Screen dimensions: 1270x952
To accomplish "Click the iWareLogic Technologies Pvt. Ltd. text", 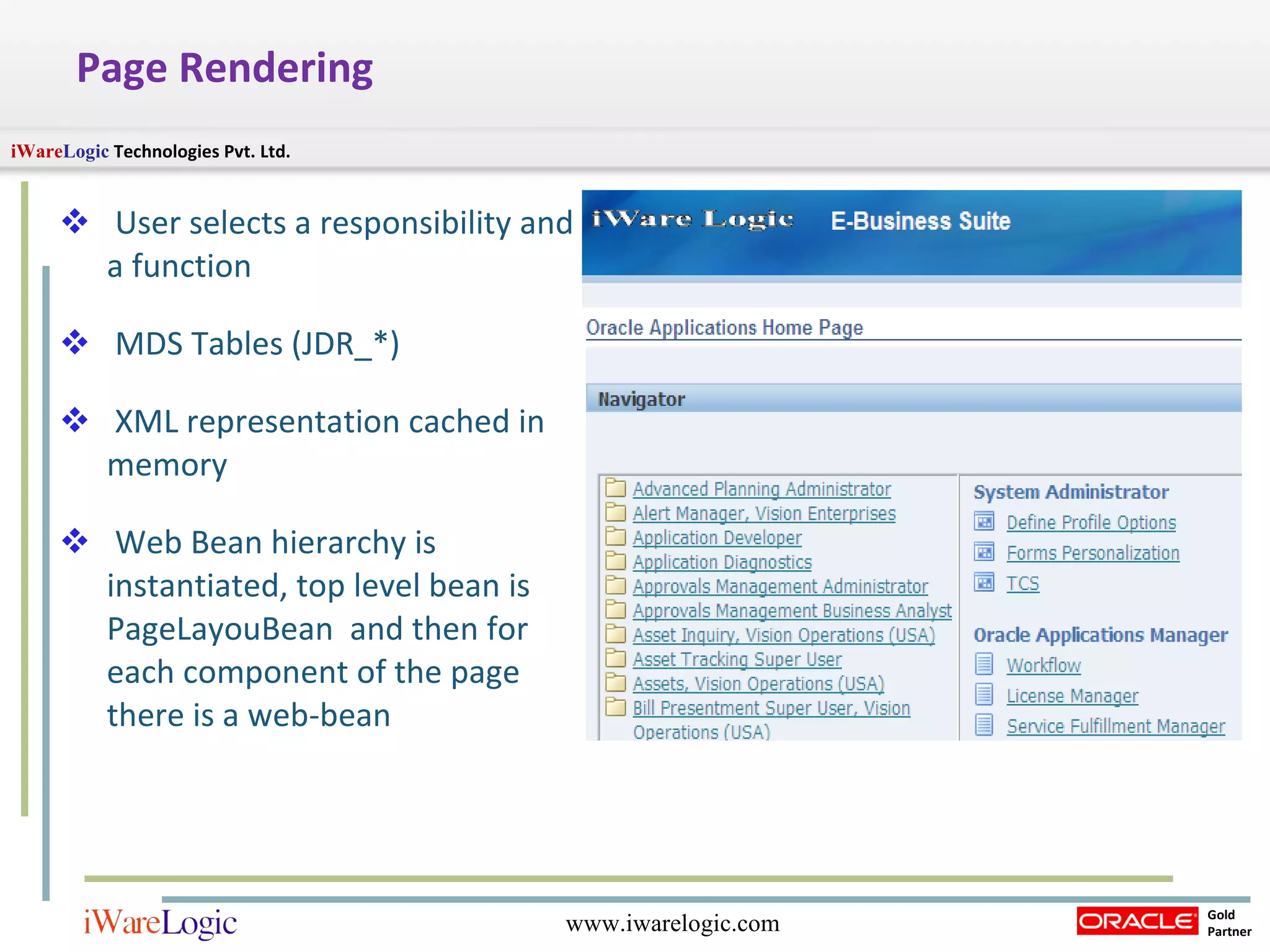I will tap(151, 151).
